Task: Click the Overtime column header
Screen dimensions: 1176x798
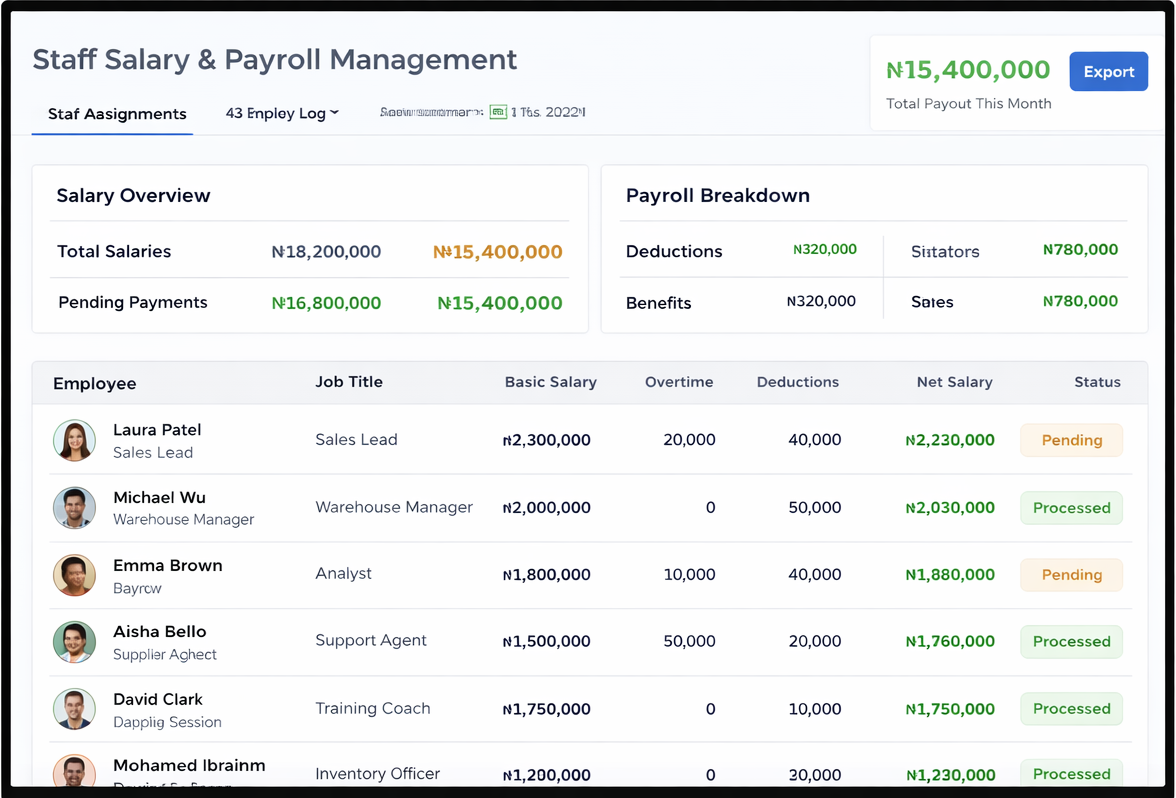Action: click(x=679, y=382)
